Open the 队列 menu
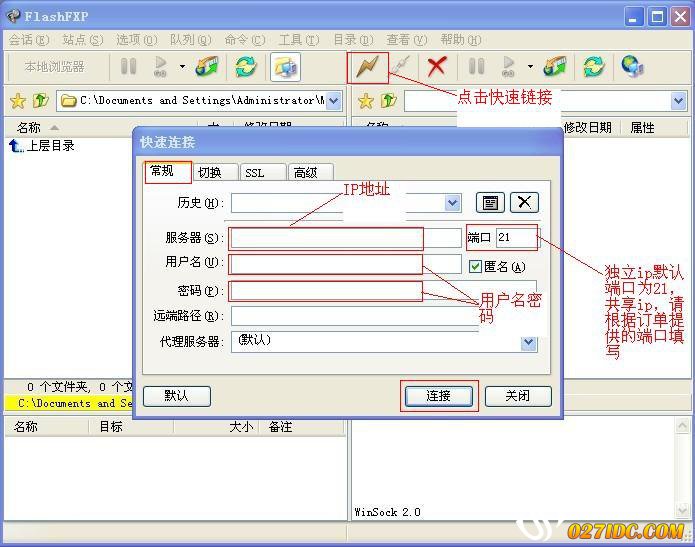 pos(191,40)
